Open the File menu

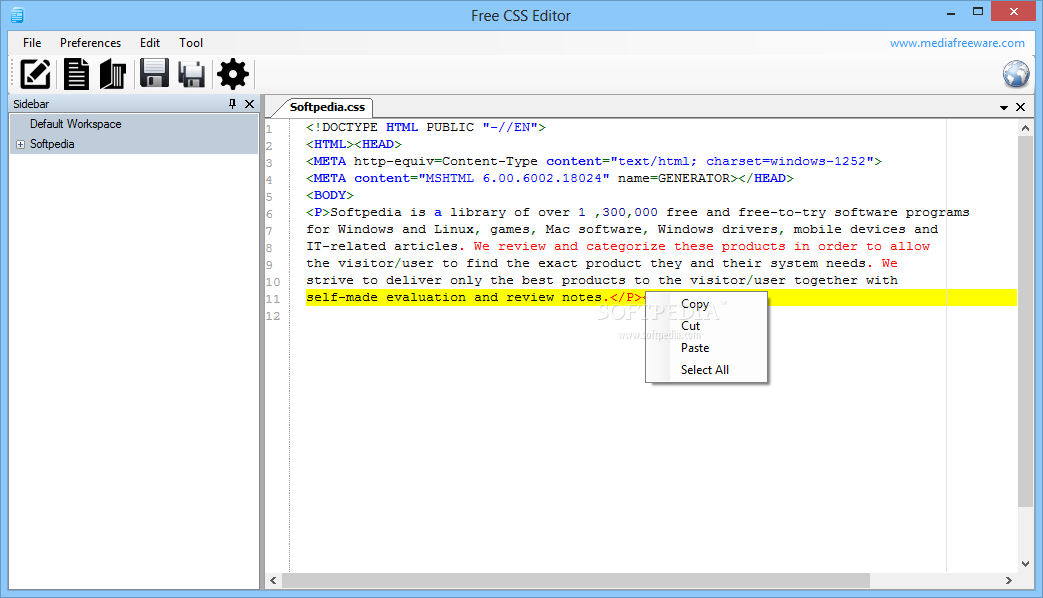point(32,43)
